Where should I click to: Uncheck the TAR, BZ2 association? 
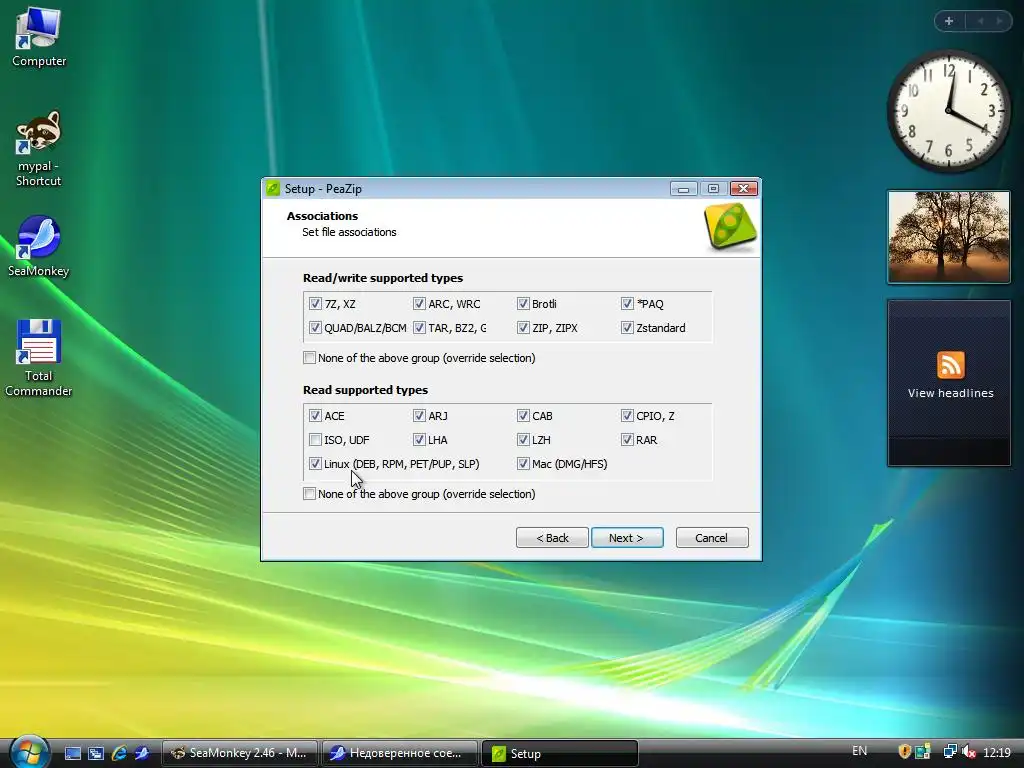pos(419,328)
